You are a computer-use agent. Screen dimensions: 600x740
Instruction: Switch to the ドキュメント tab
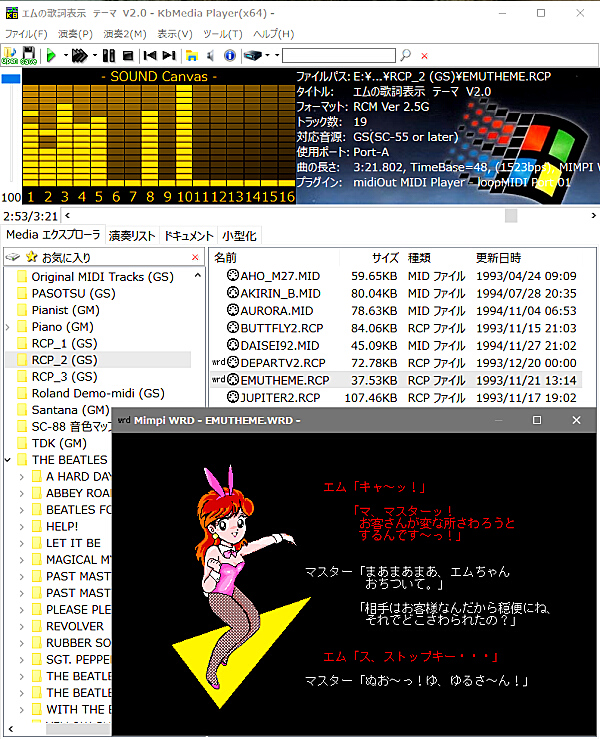[188, 236]
